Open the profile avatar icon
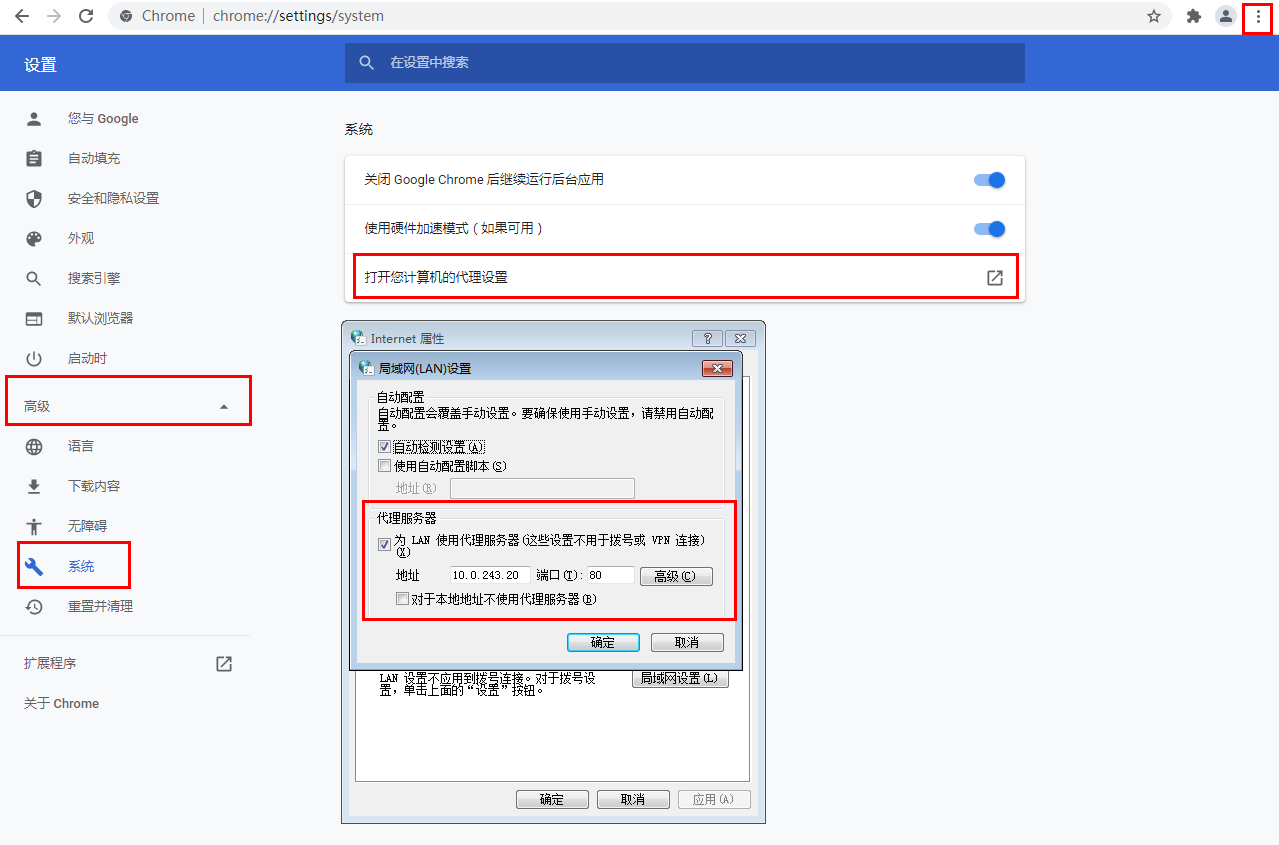Screen dimensions: 1279x845 pyautogui.click(x=1225, y=16)
